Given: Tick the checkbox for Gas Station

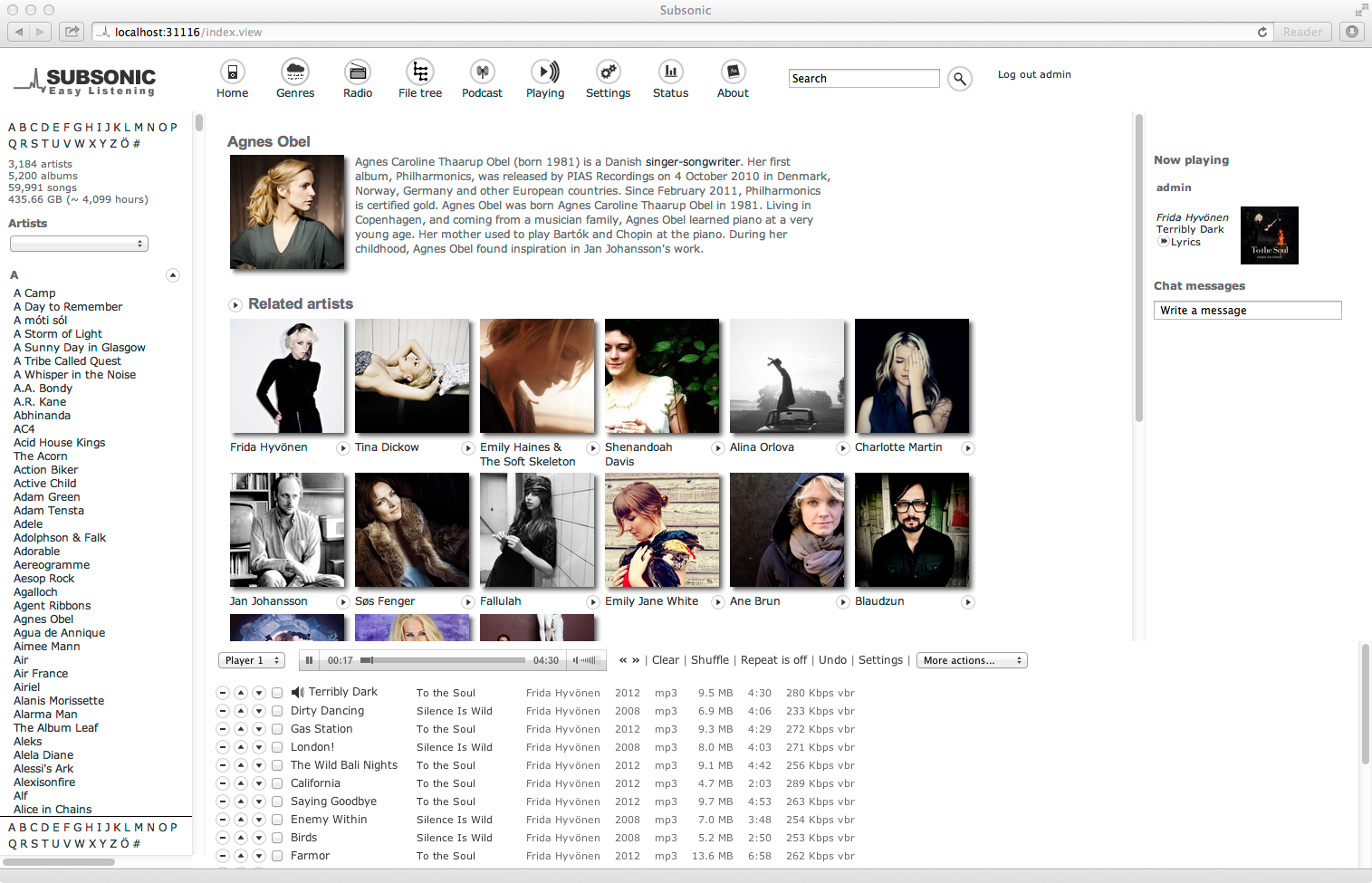Looking at the screenshot, I should point(277,729).
